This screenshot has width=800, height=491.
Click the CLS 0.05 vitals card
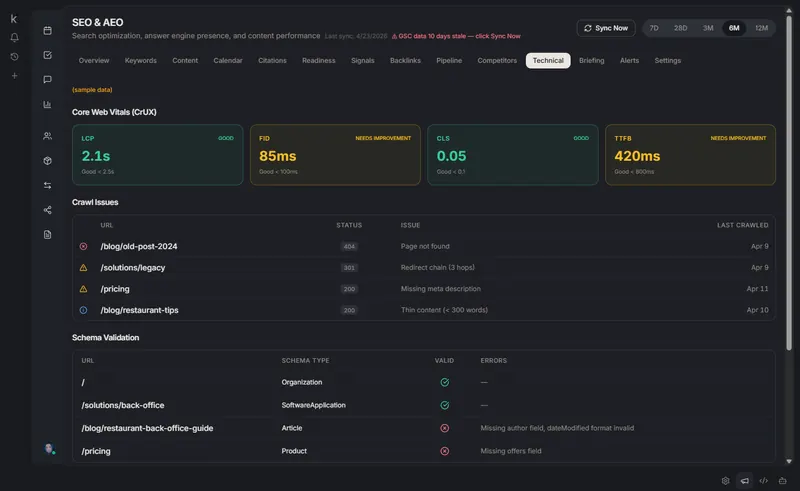pos(513,155)
